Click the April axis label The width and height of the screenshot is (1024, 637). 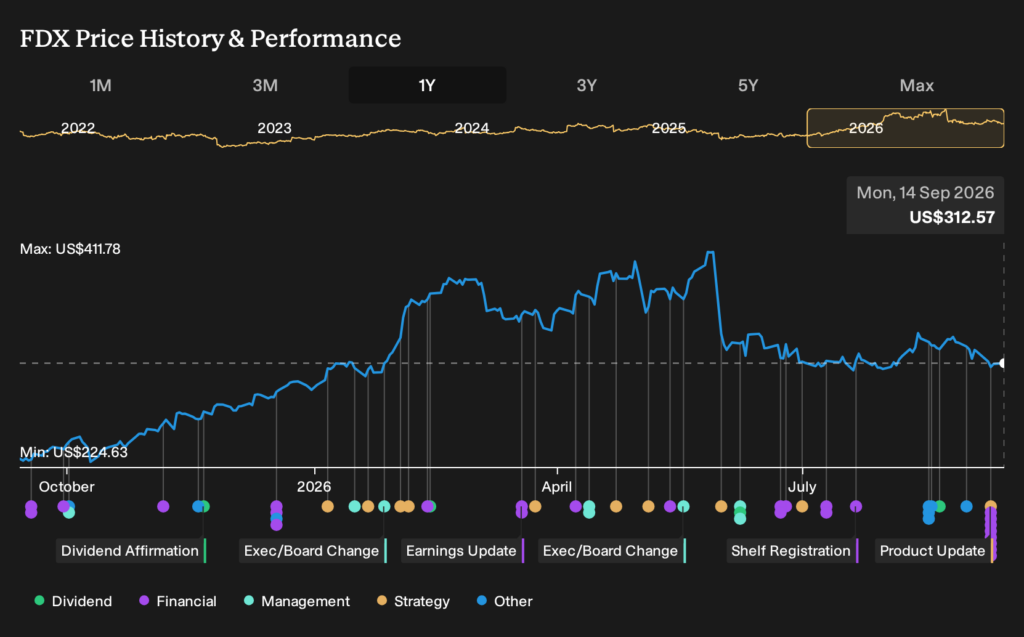click(x=557, y=487)
